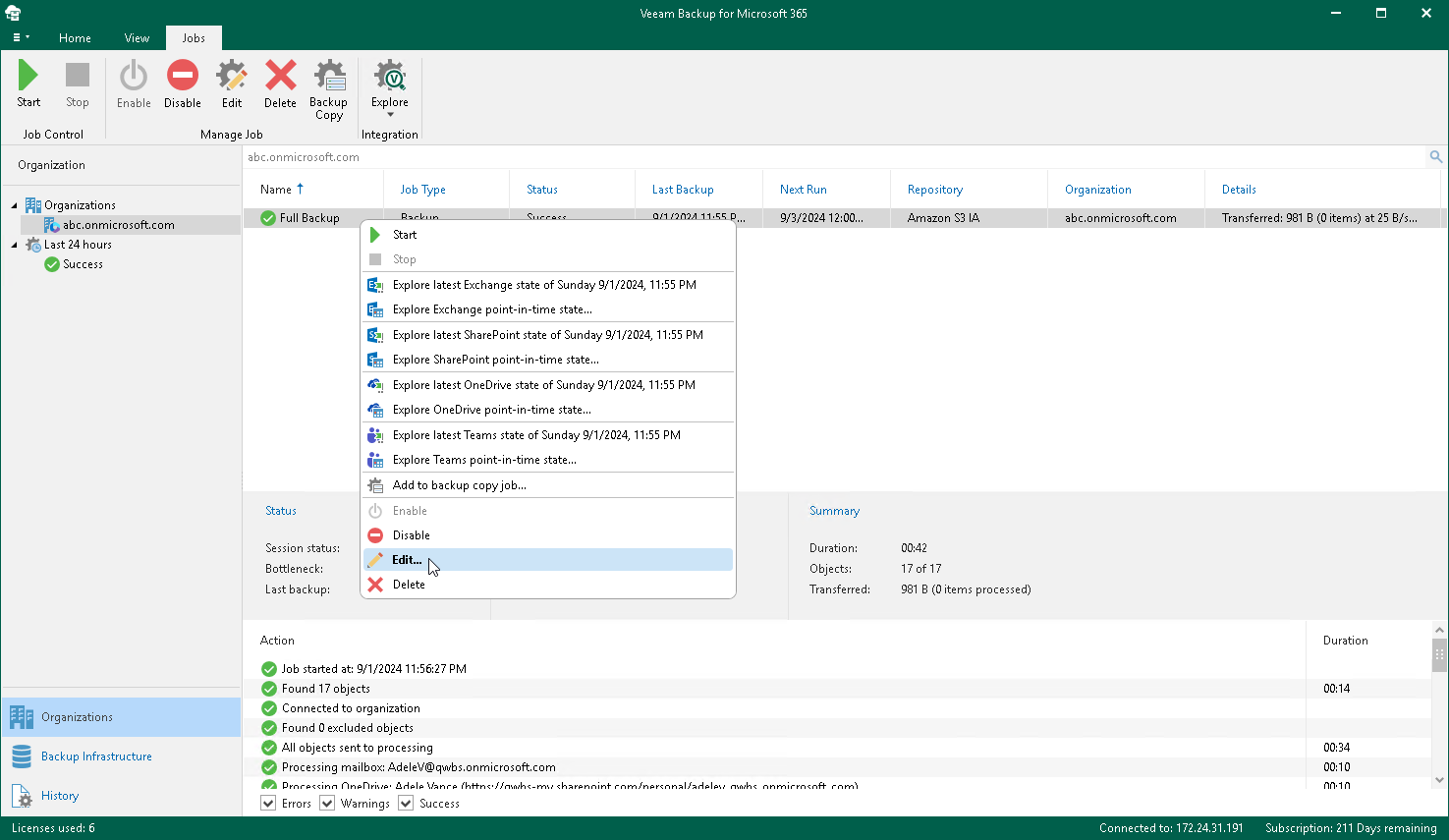Click the Amazon S3 IA repository cell
The height and width of the screenshot is (840, 1449).
pyautogui.click(x=943, y=218)
